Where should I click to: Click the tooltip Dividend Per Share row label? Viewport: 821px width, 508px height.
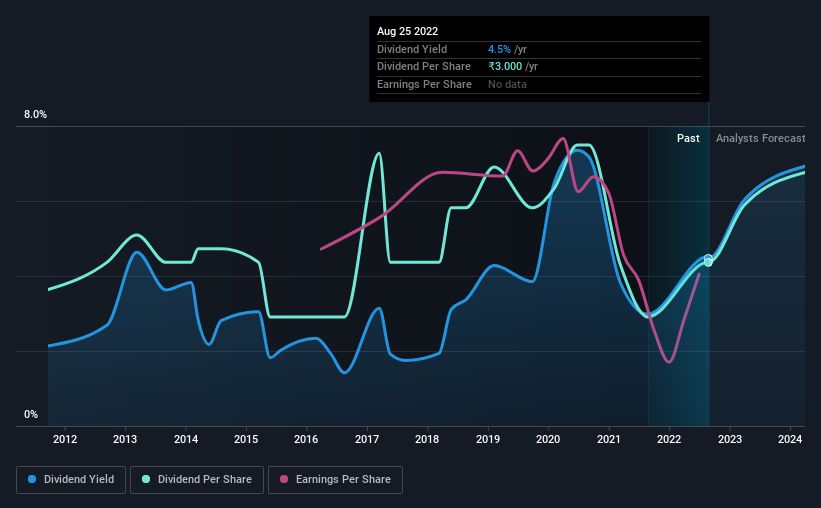[x=424, y=67]
